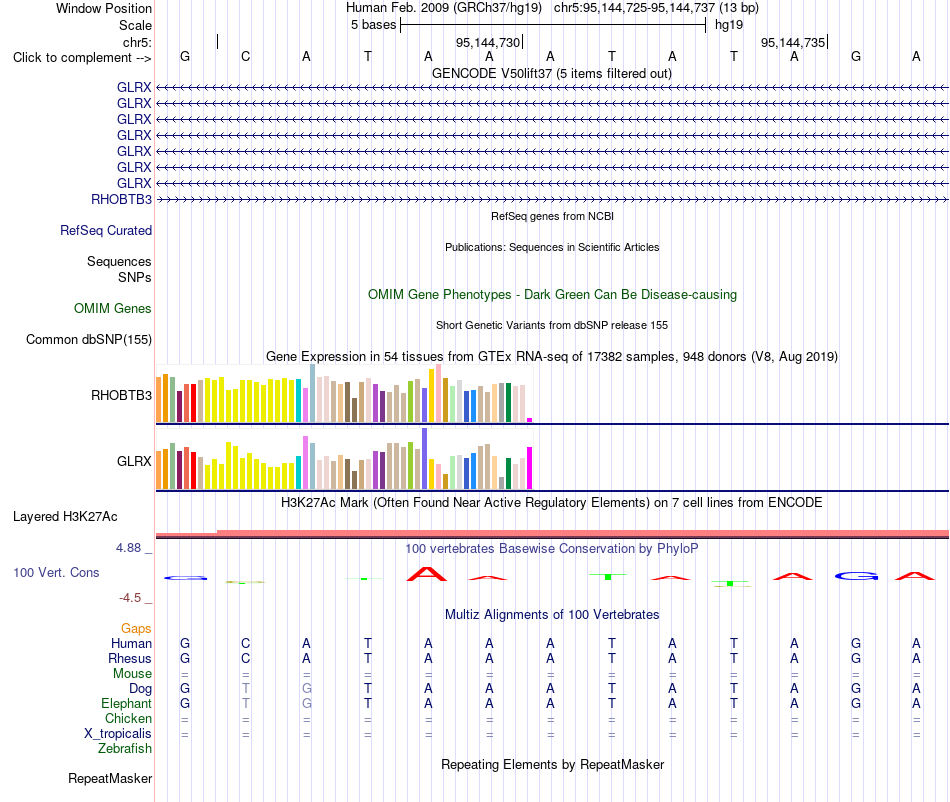Open the RefSeq Curated track label
This screenshot has width=950, height=802.
coord(106,230)
